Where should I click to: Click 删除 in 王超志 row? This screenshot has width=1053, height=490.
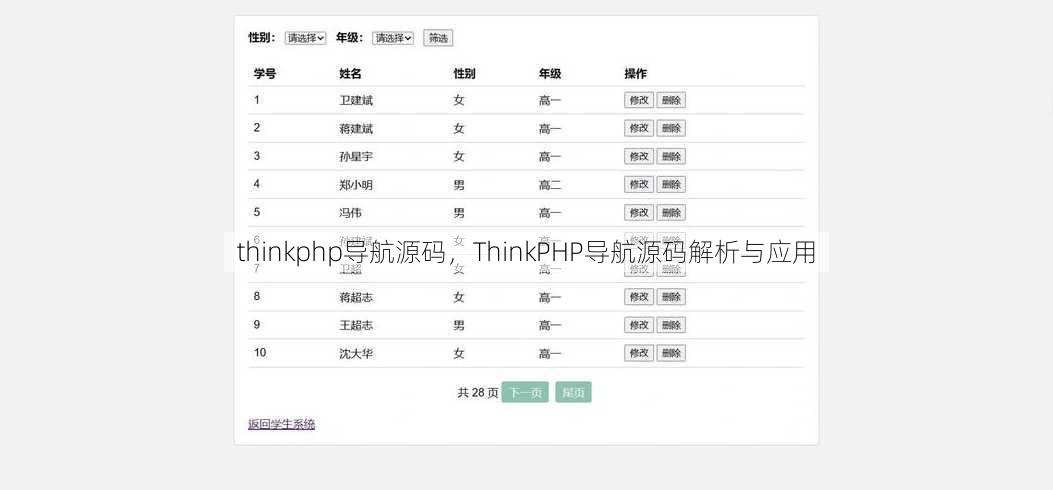[671, 325]
